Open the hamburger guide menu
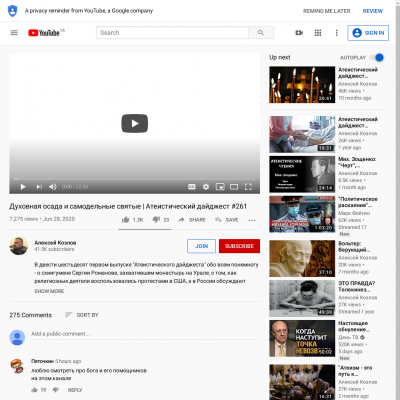The height and width of the screenshot is (400, 400). (14, 33)
